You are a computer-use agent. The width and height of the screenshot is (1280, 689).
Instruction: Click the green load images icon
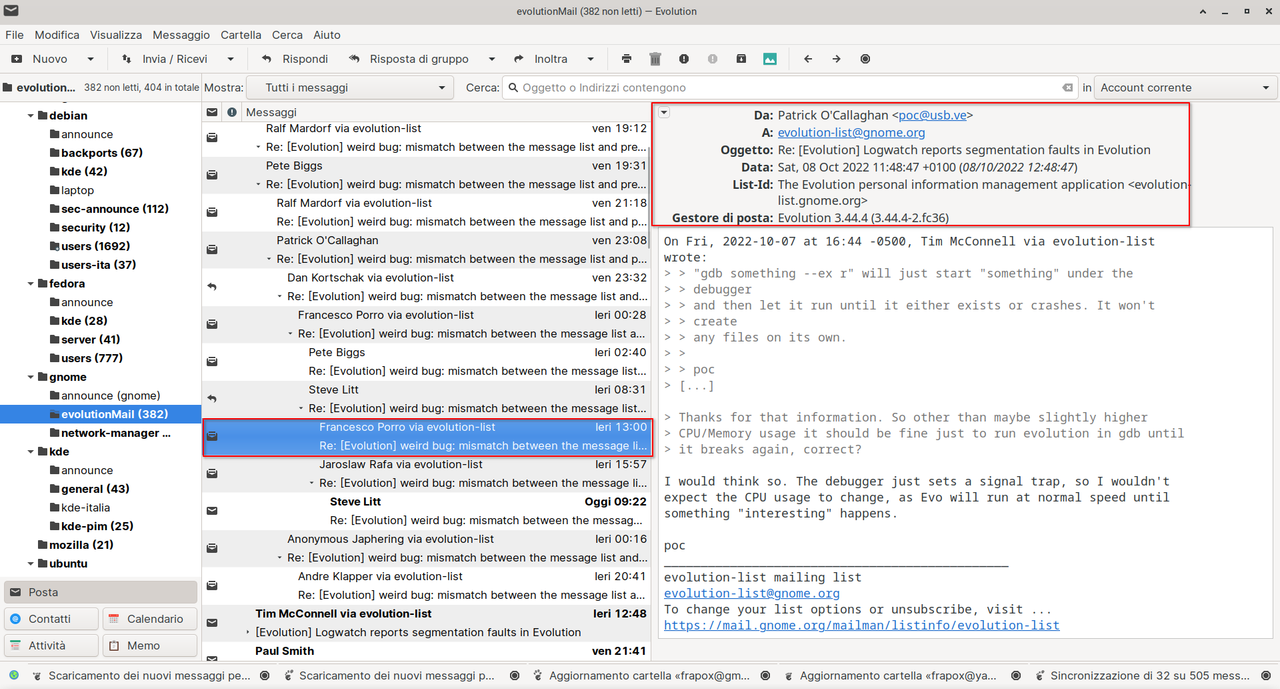pyautogui.click(x=770, y=59)
